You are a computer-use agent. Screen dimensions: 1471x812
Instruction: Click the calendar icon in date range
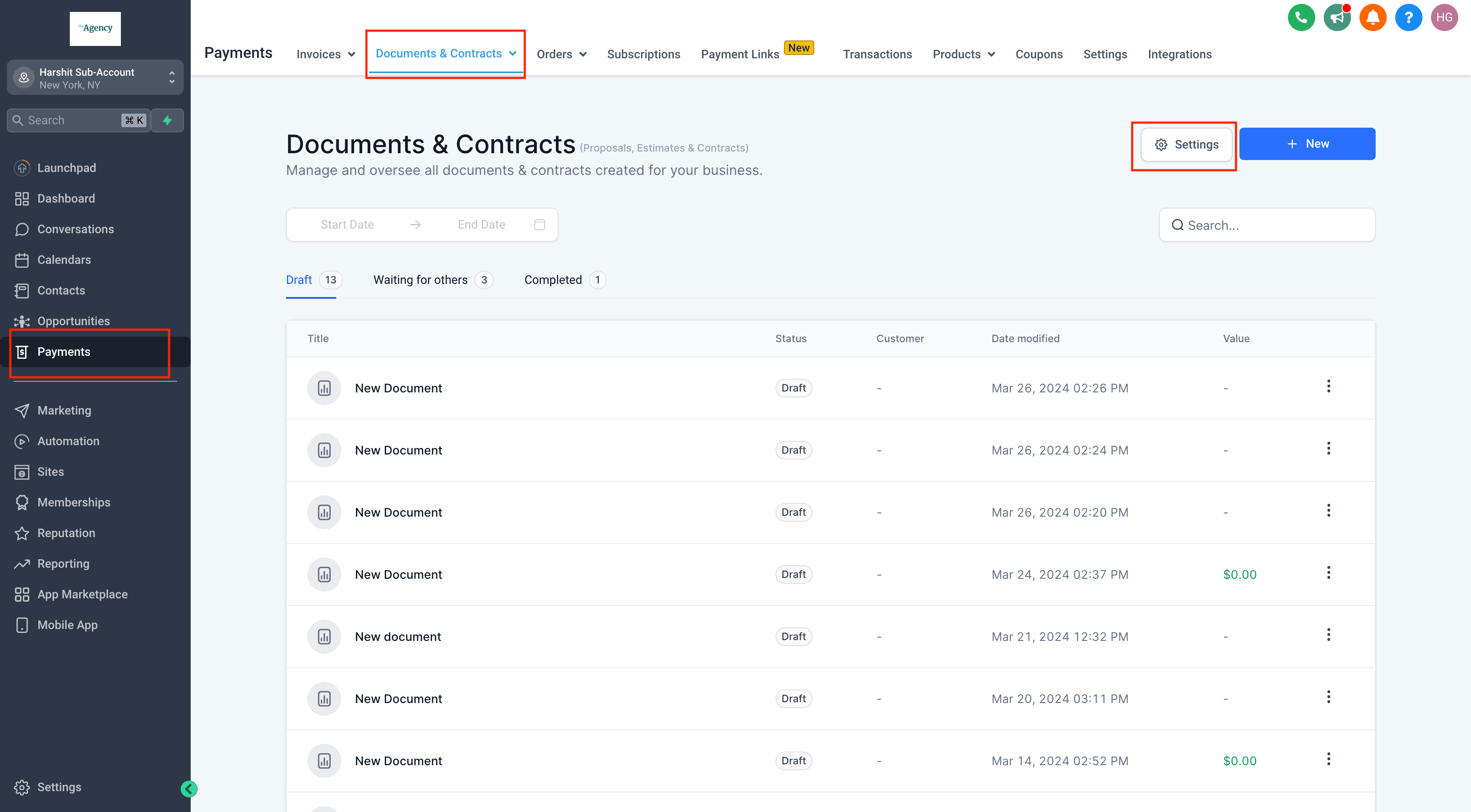tap(539, 224)
